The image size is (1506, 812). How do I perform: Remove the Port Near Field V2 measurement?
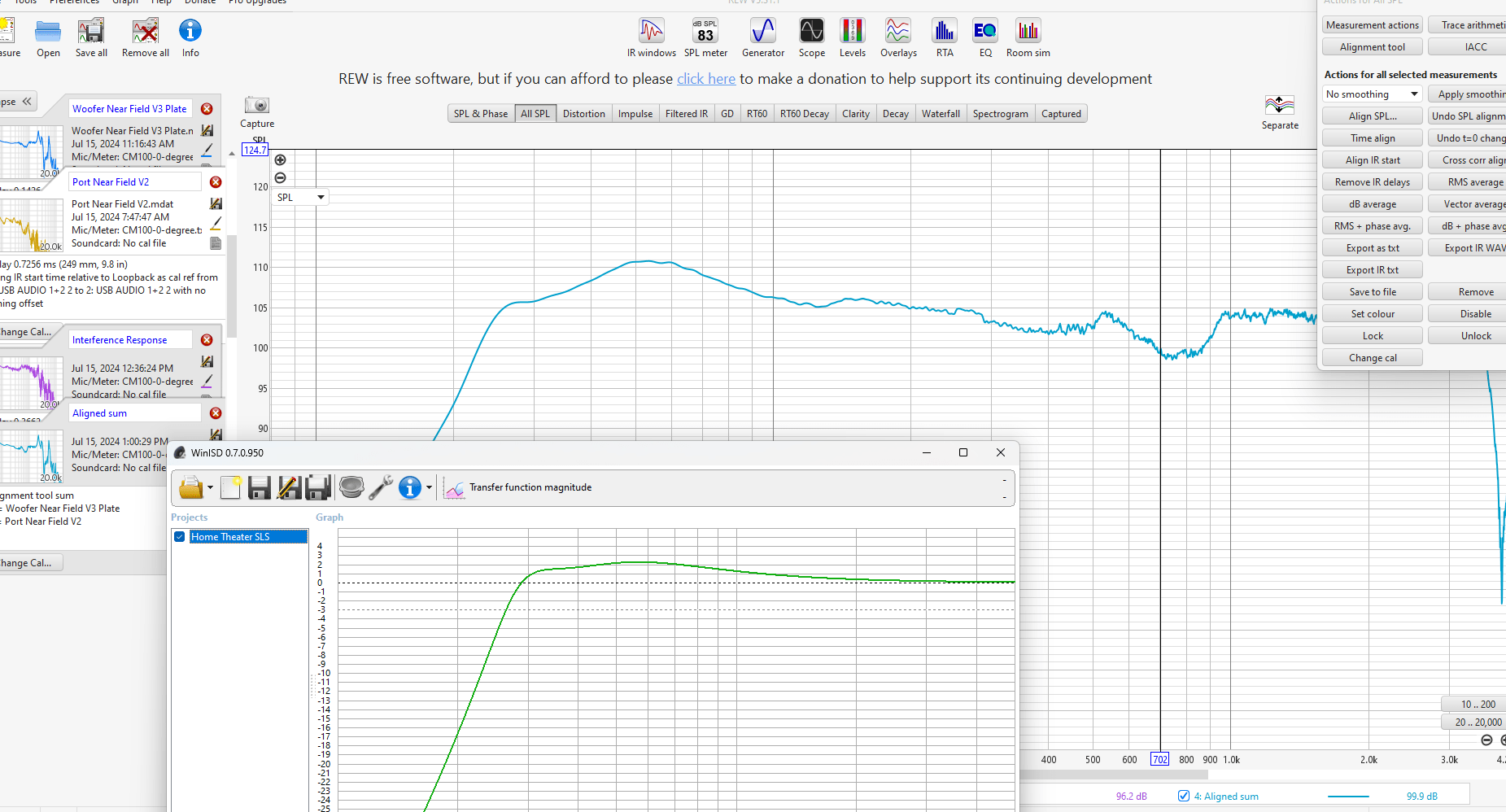click(216, 182)
